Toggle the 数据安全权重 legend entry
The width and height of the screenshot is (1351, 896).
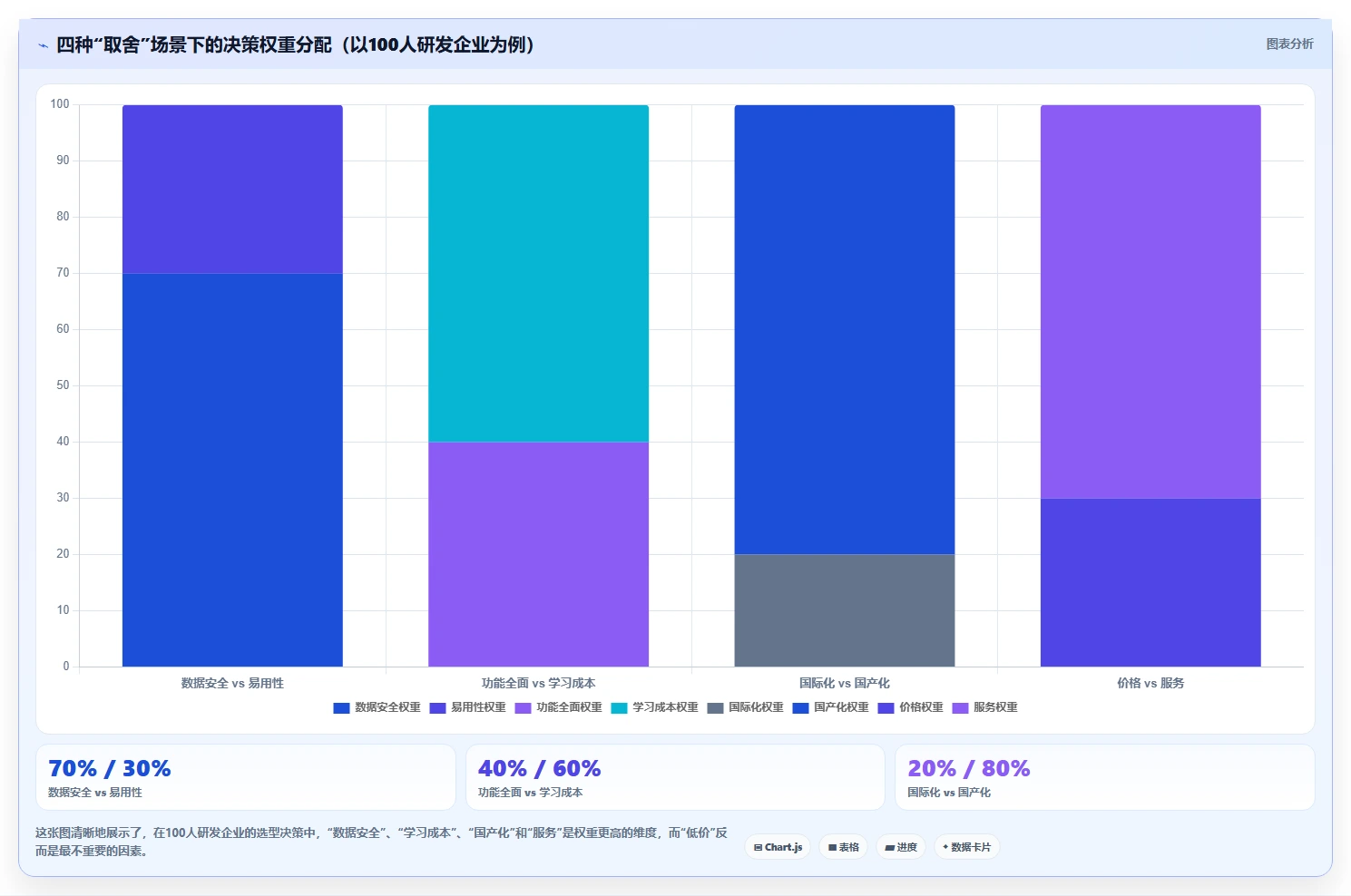click(377, 707)
